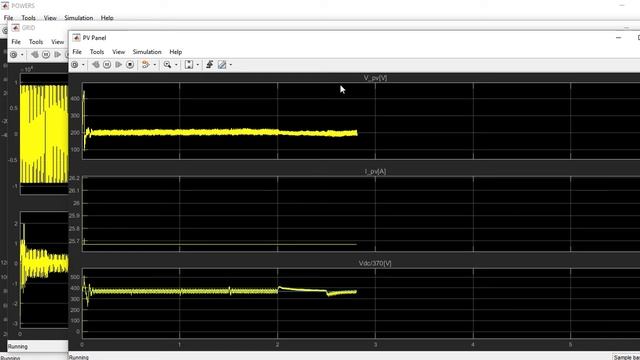The height and width of the screenshot is (360, 640).
Task: Click MATLAB icon in POWERS title bar
Action: (5, 6)
